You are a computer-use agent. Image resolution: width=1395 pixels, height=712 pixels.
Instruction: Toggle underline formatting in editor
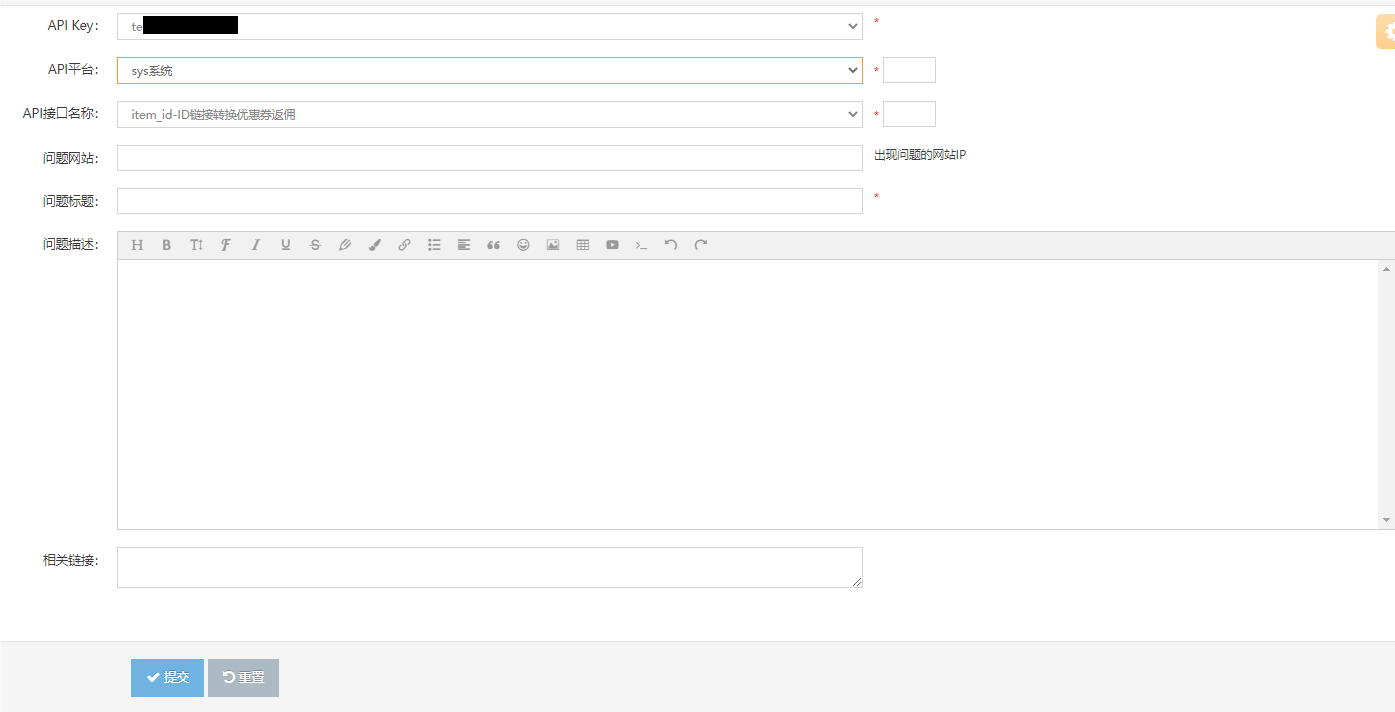(x=285, y=245)
